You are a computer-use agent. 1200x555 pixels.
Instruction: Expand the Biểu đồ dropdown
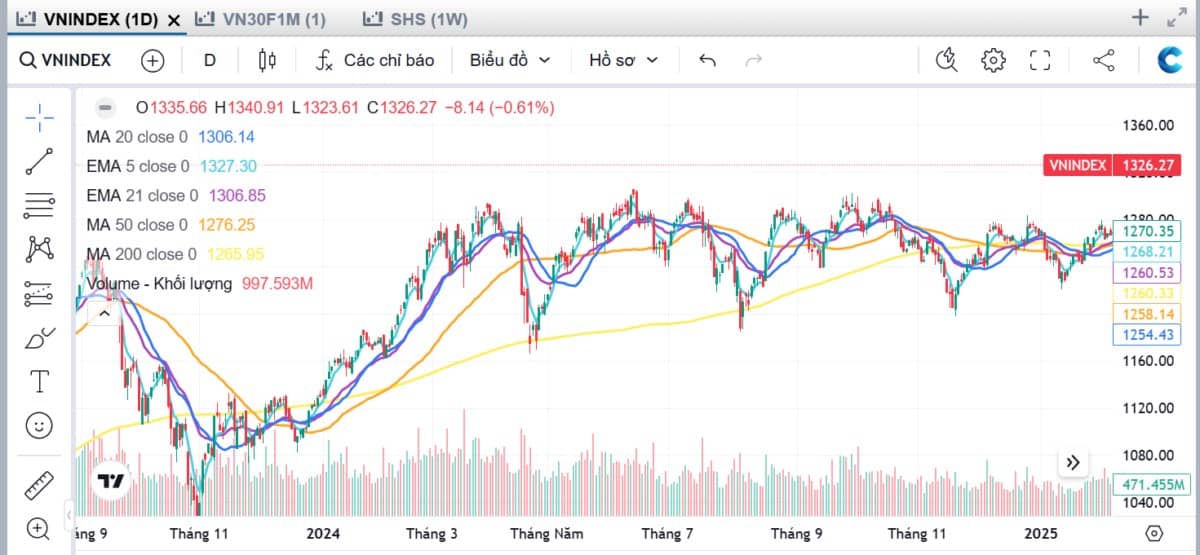[510, 60]
